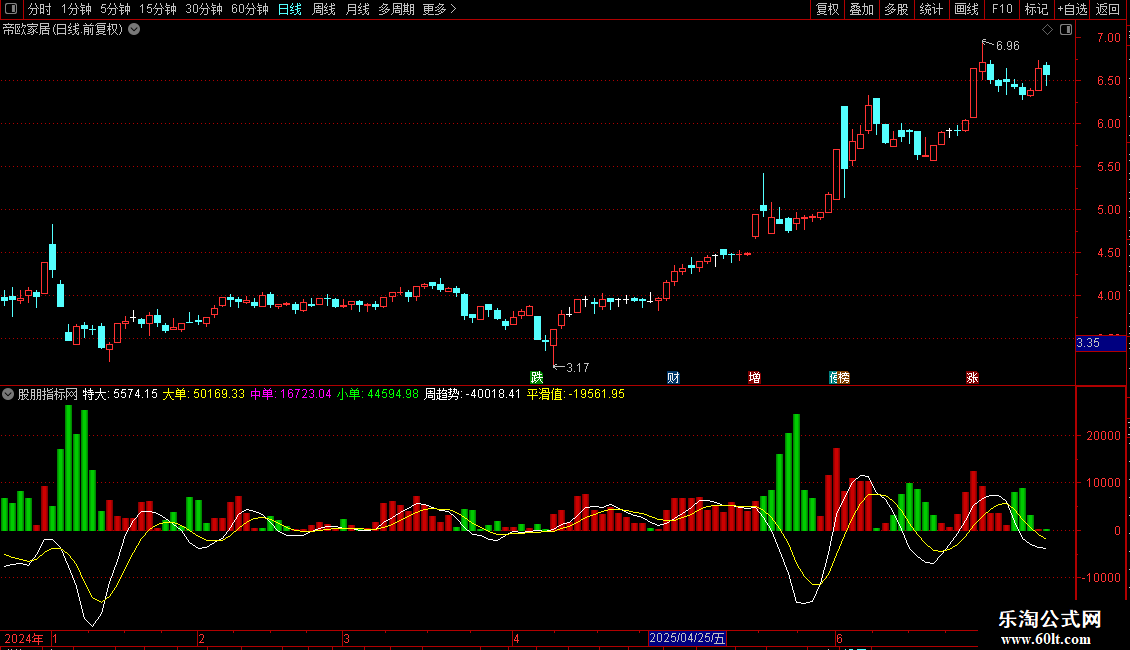This screenshot has height=650, width=1130.
Task: Switch to 15分钟 chart period
Action: [x=158, y=9]
